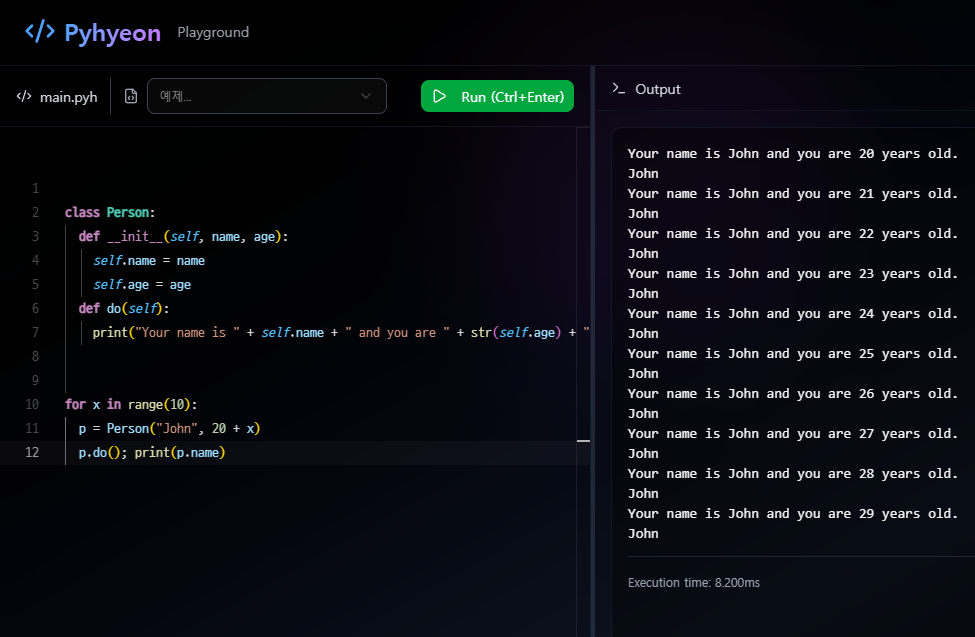Viewport: 975px width, 637px height.
Task: Select line number 2 in the gutter
Action: pos(35,213)
